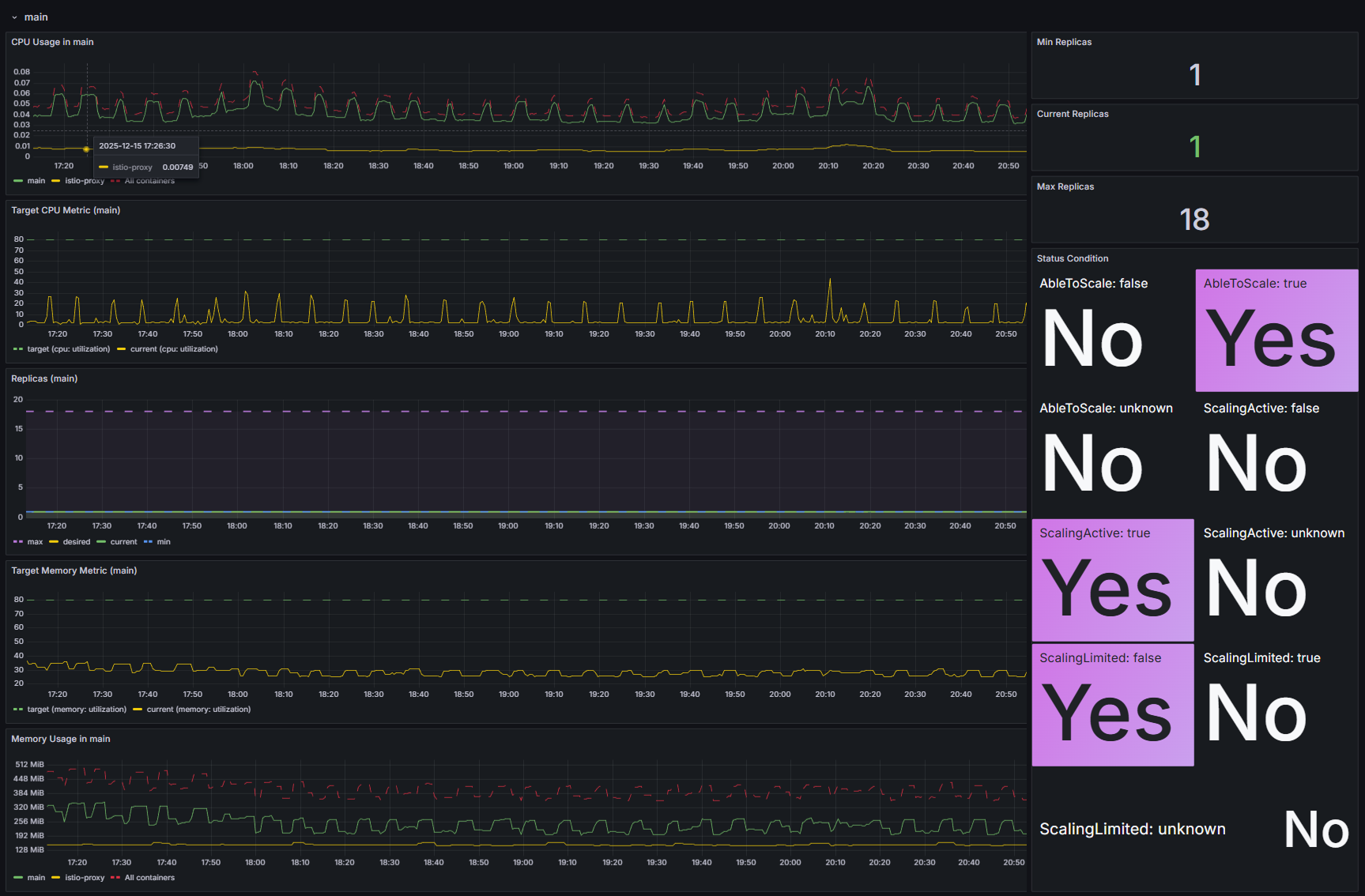Click the ScalingLimited: unknown No indicator
The image size is (1365, 896).
[1316, 829]
